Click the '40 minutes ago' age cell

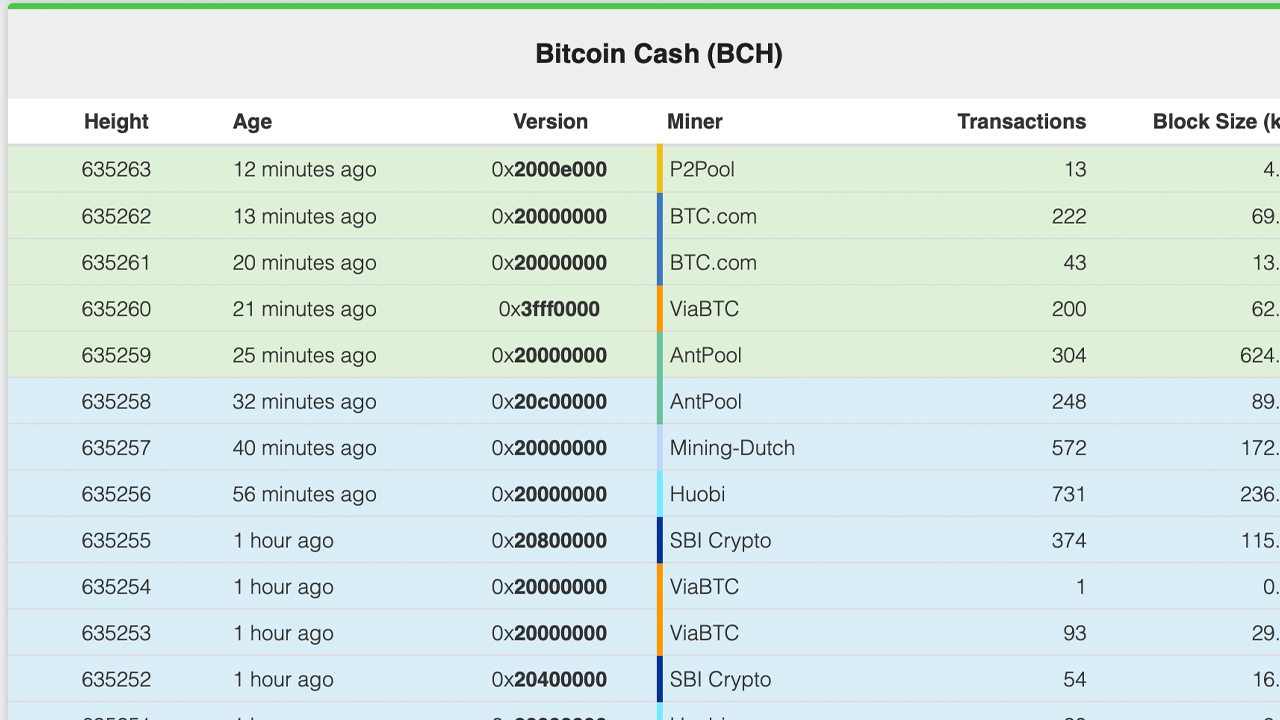click(x=305, y=447)
